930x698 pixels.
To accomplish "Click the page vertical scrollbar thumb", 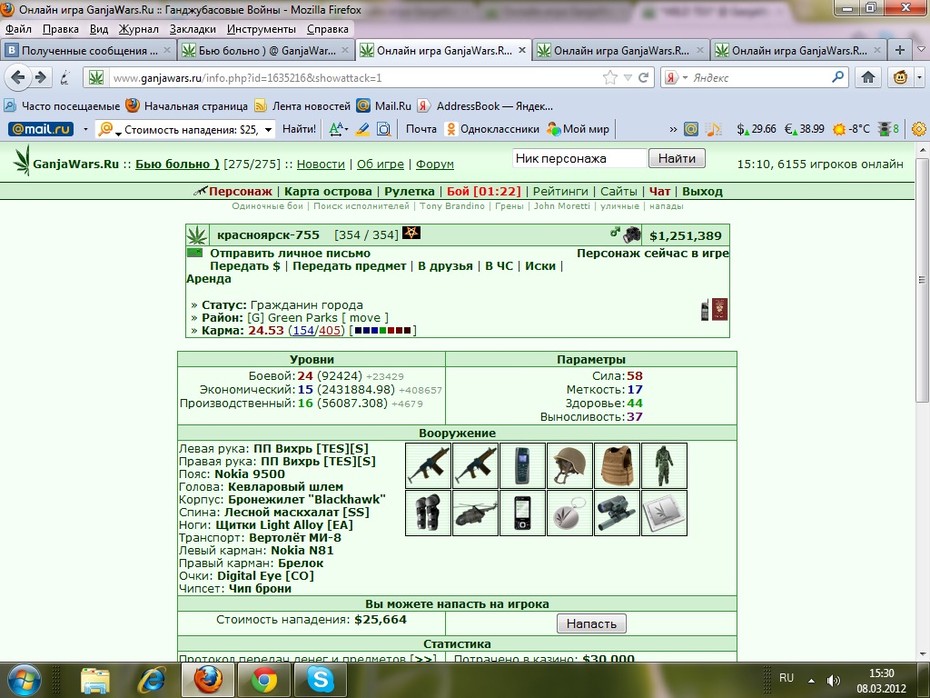I will click(x=922, y=279).
